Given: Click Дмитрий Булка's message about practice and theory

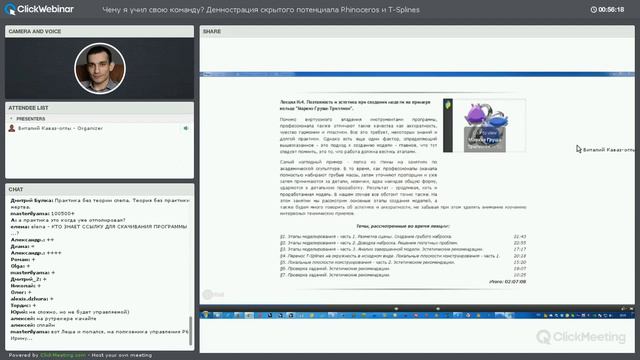Looking at the screenshot, I should pyautogui.click(x=100, y=204).
